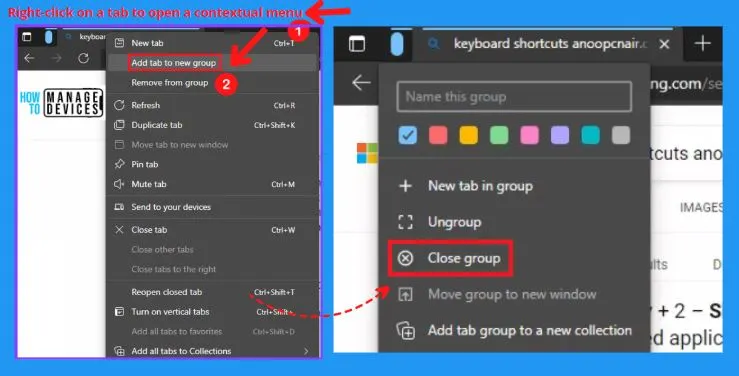Screen dimensions: 739x376
Task: Pick the purple group color swatch
Action: click(560, 135)
